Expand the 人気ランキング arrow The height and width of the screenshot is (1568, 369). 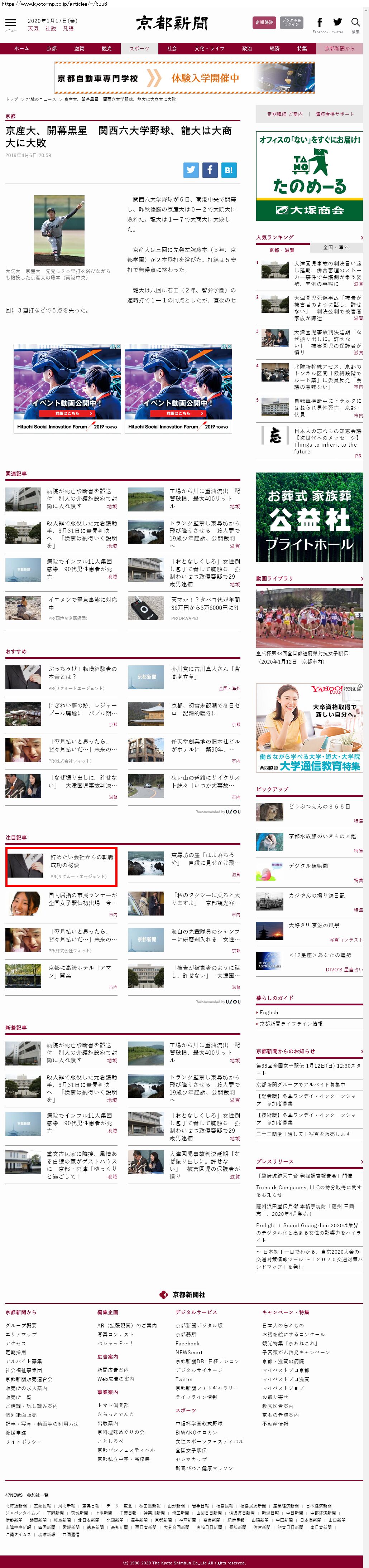coord(361,237)
